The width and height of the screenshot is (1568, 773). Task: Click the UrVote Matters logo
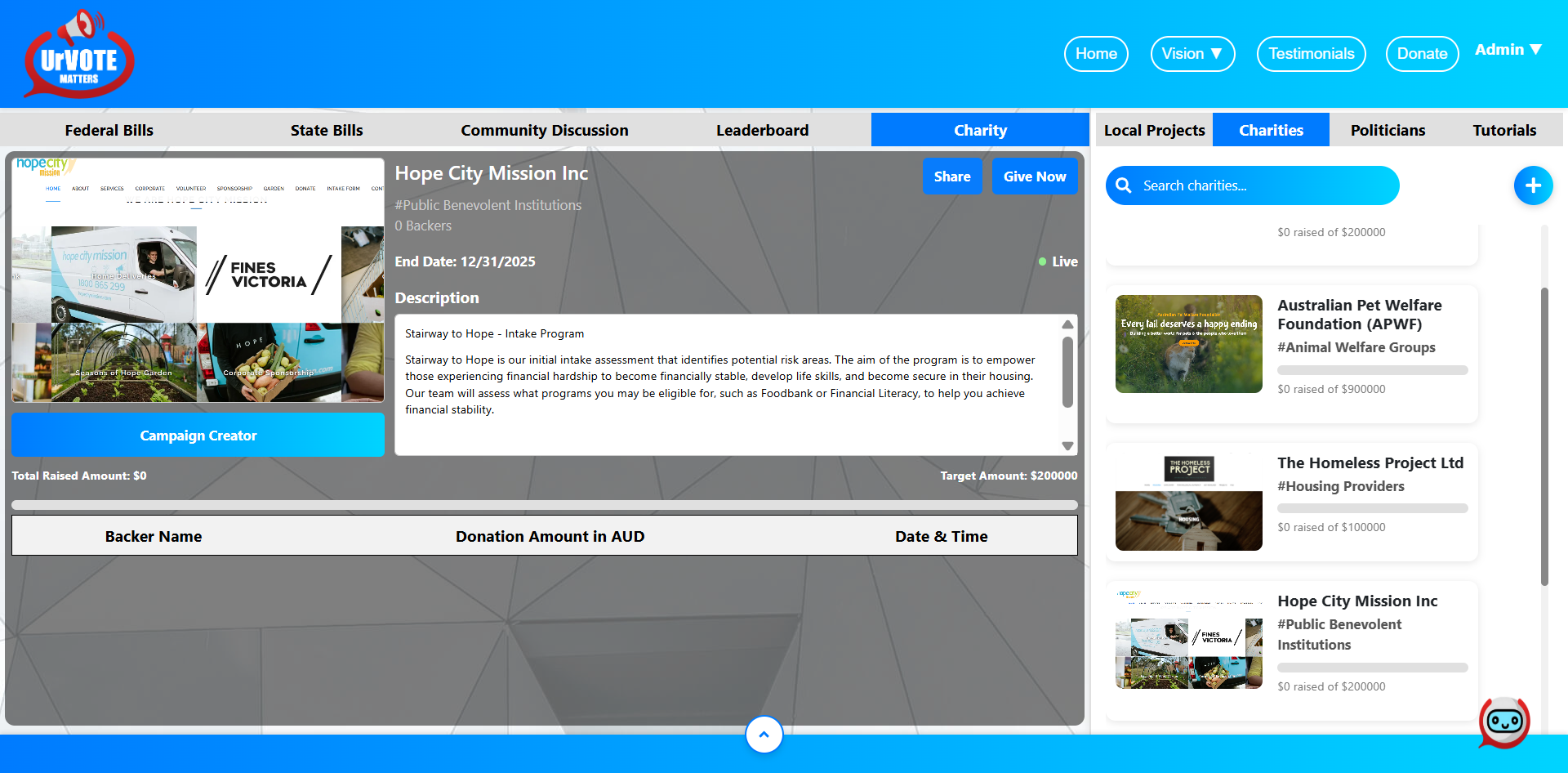click(79, 54)
